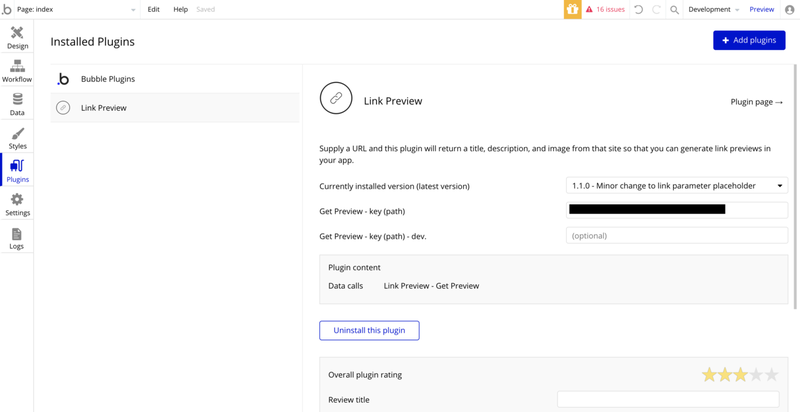Open the Styles tab
Screen dimensions: 800x412
[x=17, y=137]
